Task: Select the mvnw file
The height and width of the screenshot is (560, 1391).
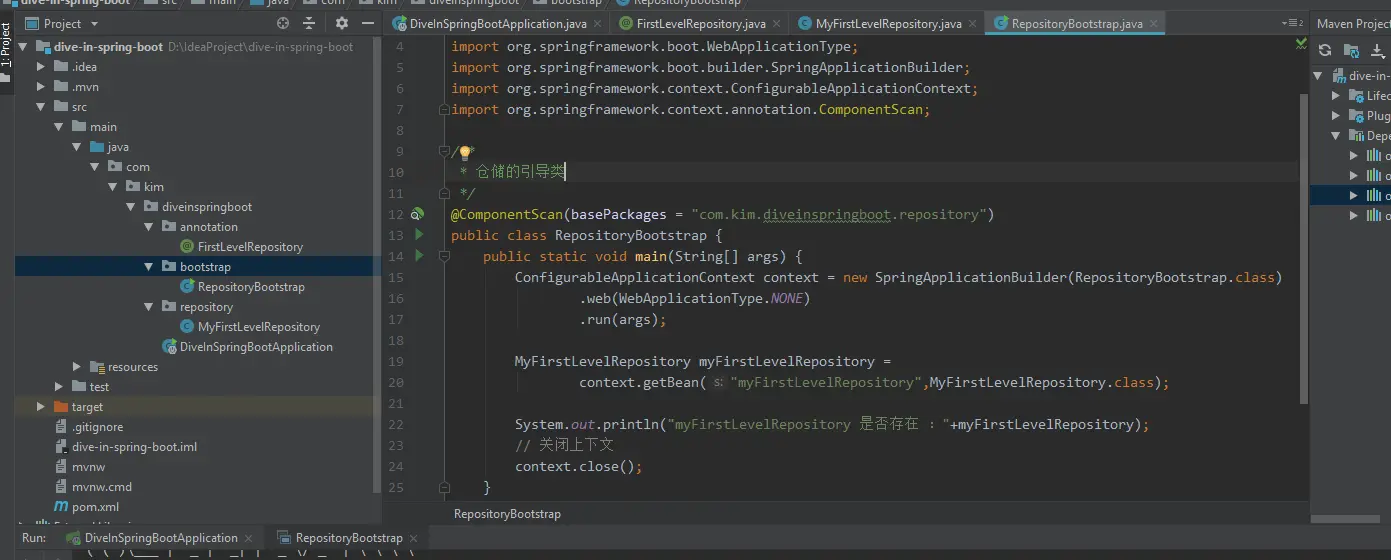Action: [x=79, y=467]
